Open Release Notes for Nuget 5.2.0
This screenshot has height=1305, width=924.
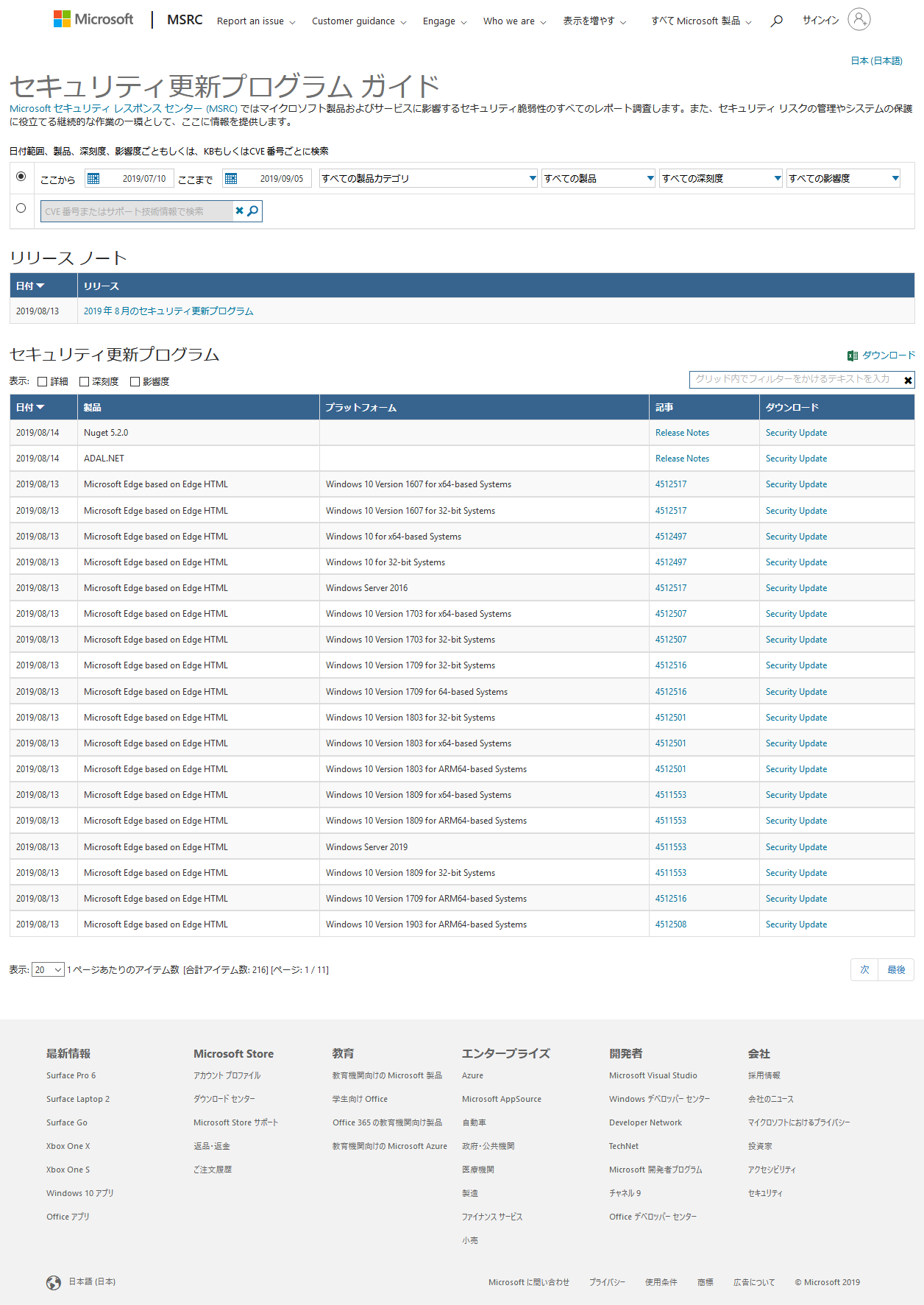point(682,433)
